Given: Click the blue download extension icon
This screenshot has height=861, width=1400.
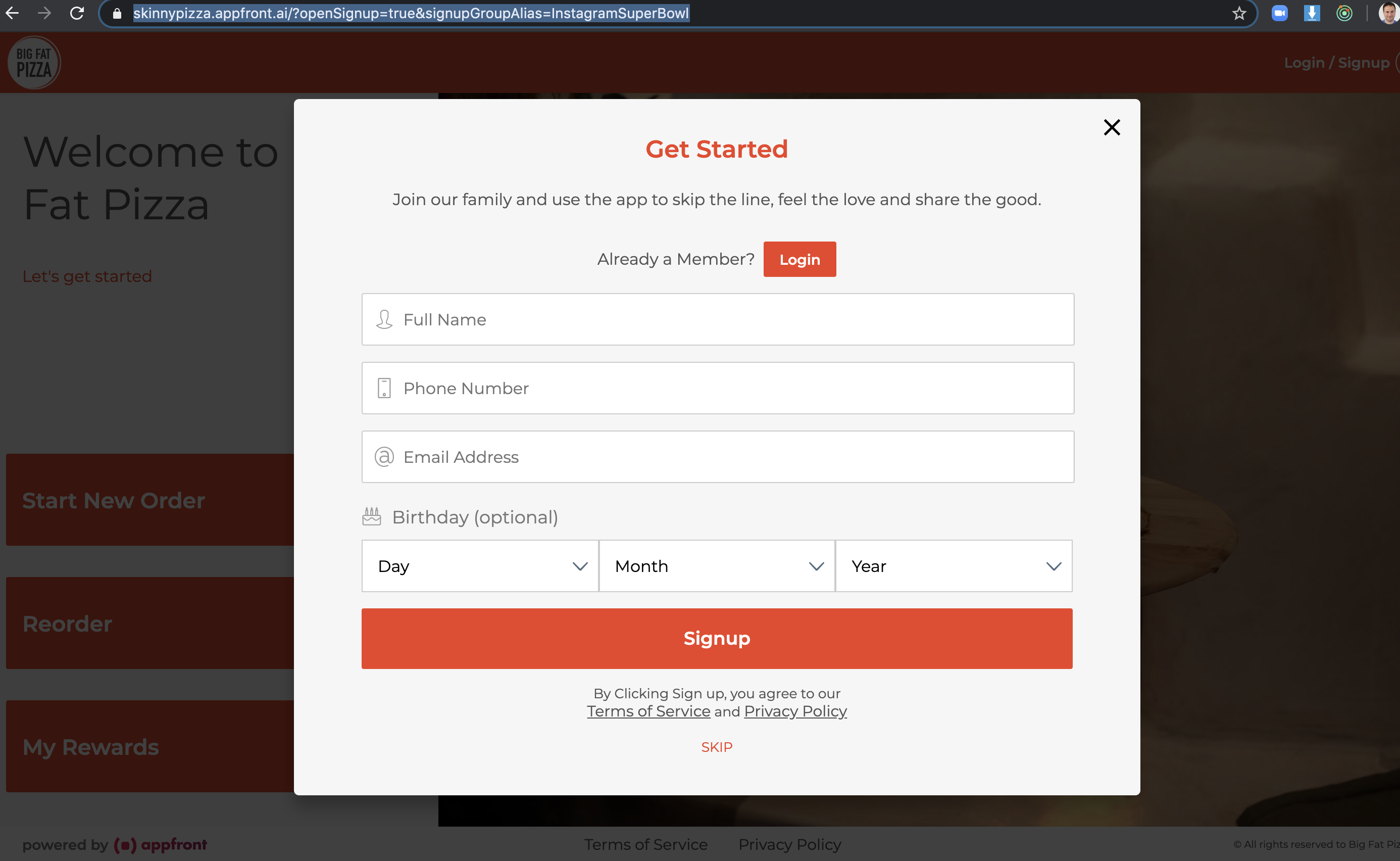Looking at the screenshot, I should pyautogui.click(x=1312, y=13).
